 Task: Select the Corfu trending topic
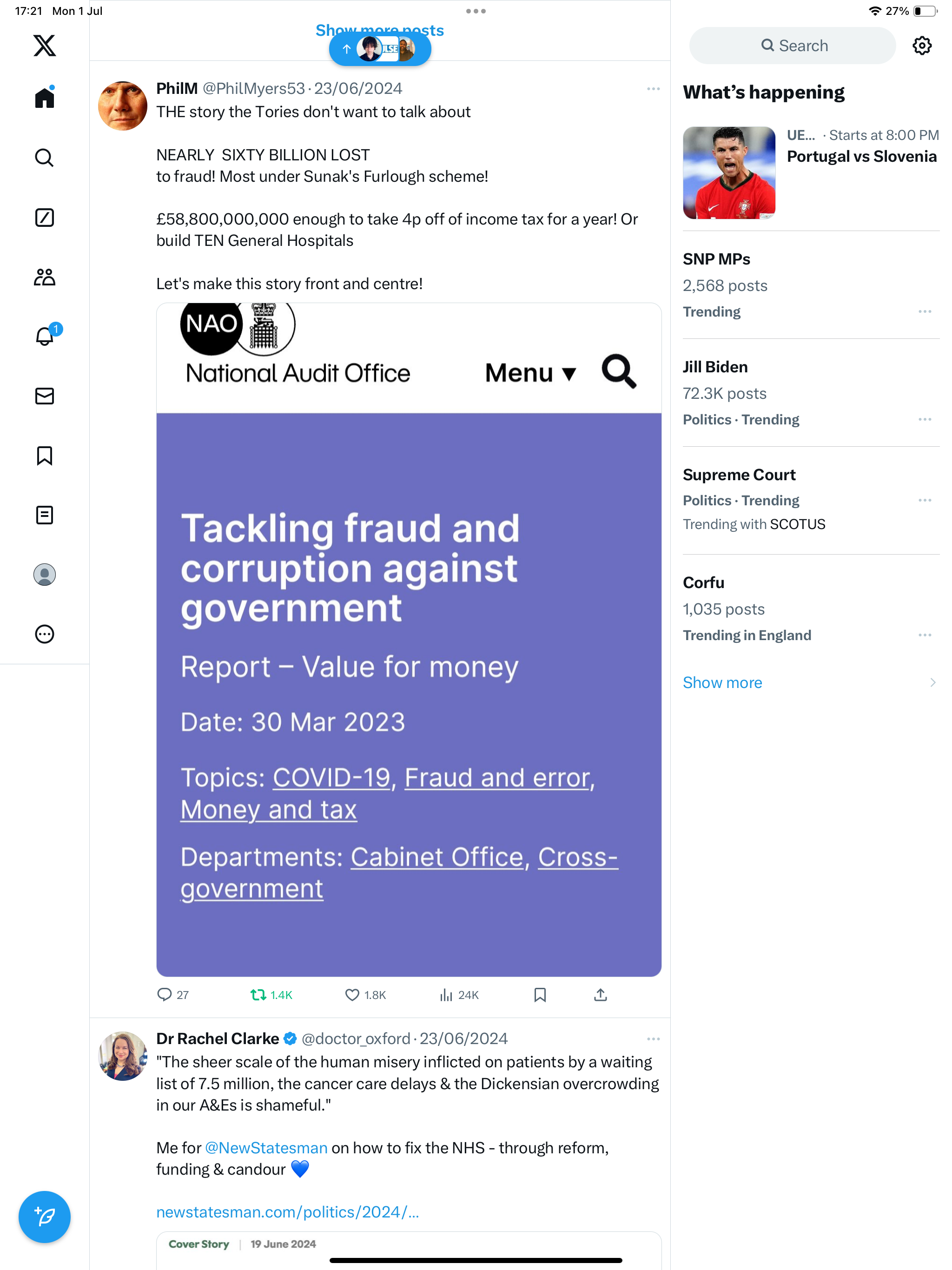pyautogui.click(x=703, y=583)
